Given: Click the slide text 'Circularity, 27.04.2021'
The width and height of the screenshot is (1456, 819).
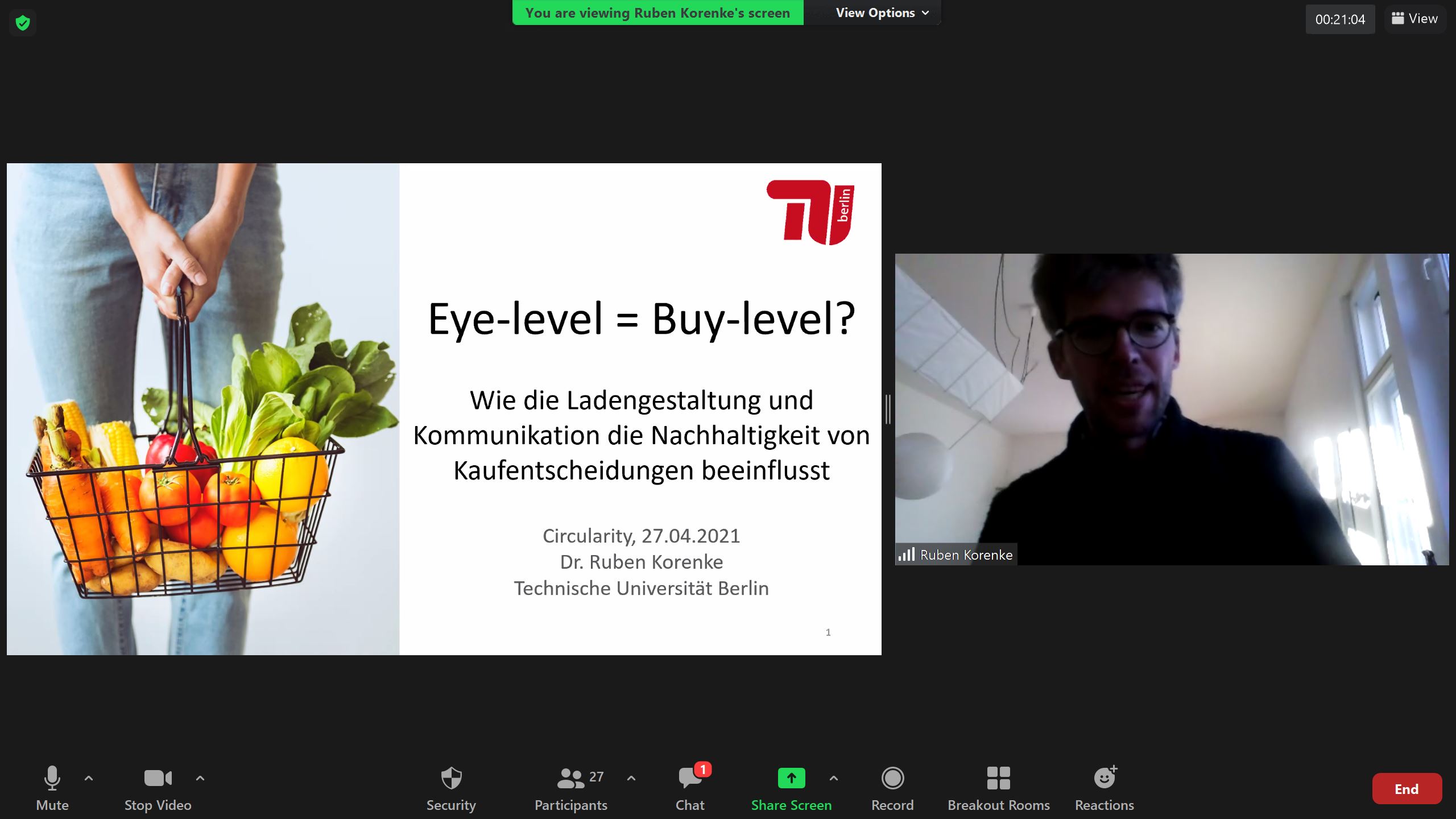Looking at the screenshot, I should pyautogui.click(x=641, y=536).
